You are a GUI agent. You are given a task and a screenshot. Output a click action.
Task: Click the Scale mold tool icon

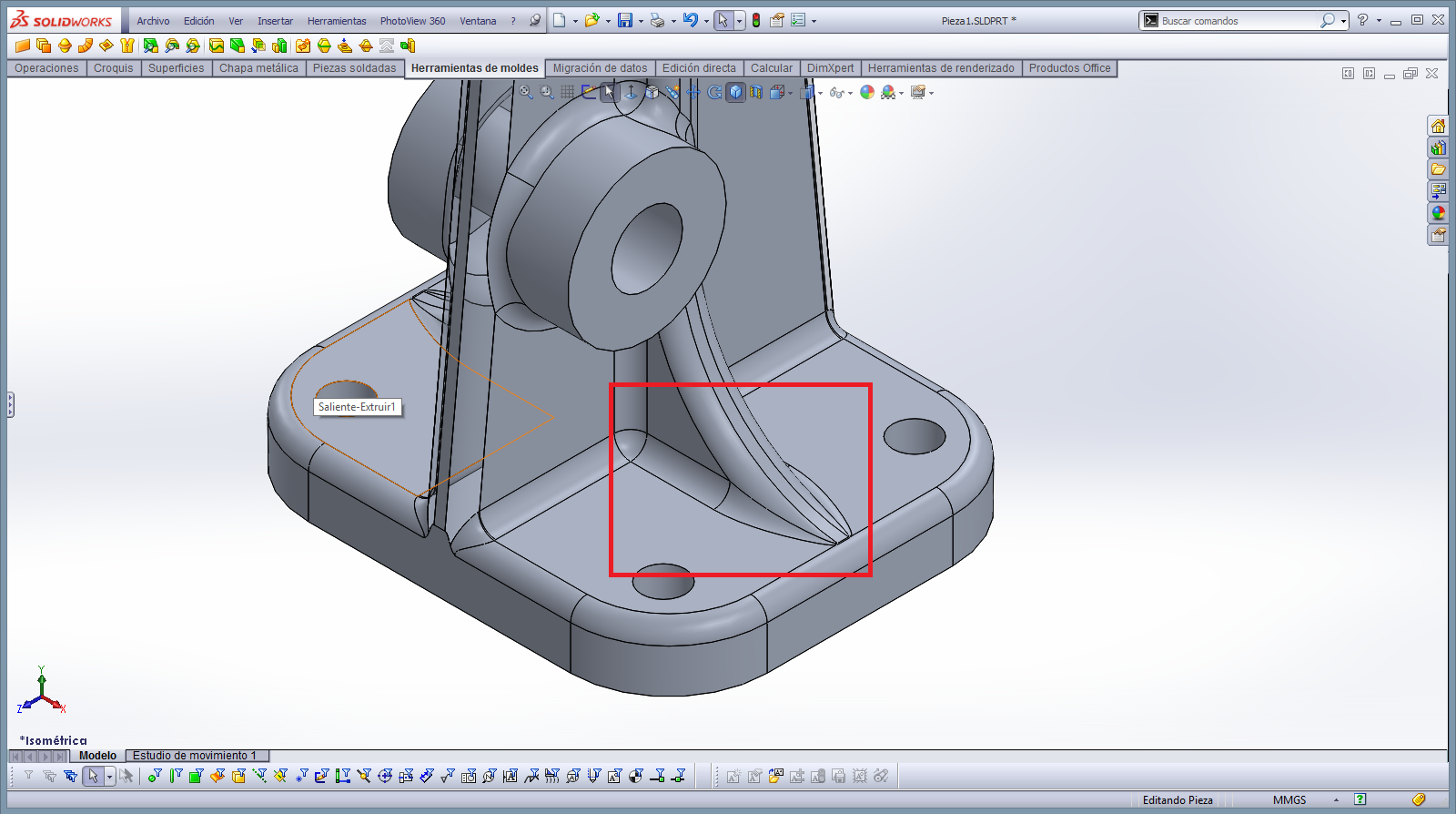pyautogui.click(x=279, y=46)
